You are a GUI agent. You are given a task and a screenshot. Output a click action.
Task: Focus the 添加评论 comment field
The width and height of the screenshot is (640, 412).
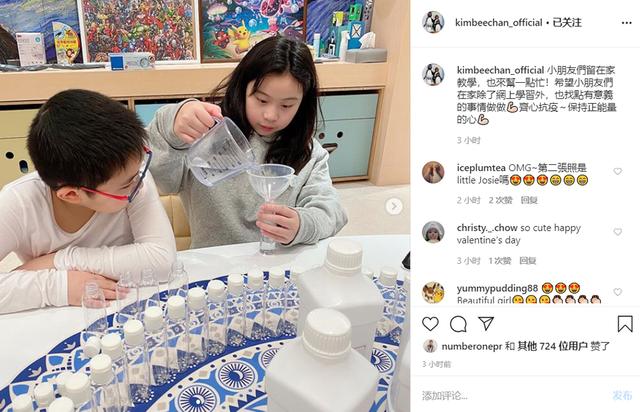click(512, 395)
